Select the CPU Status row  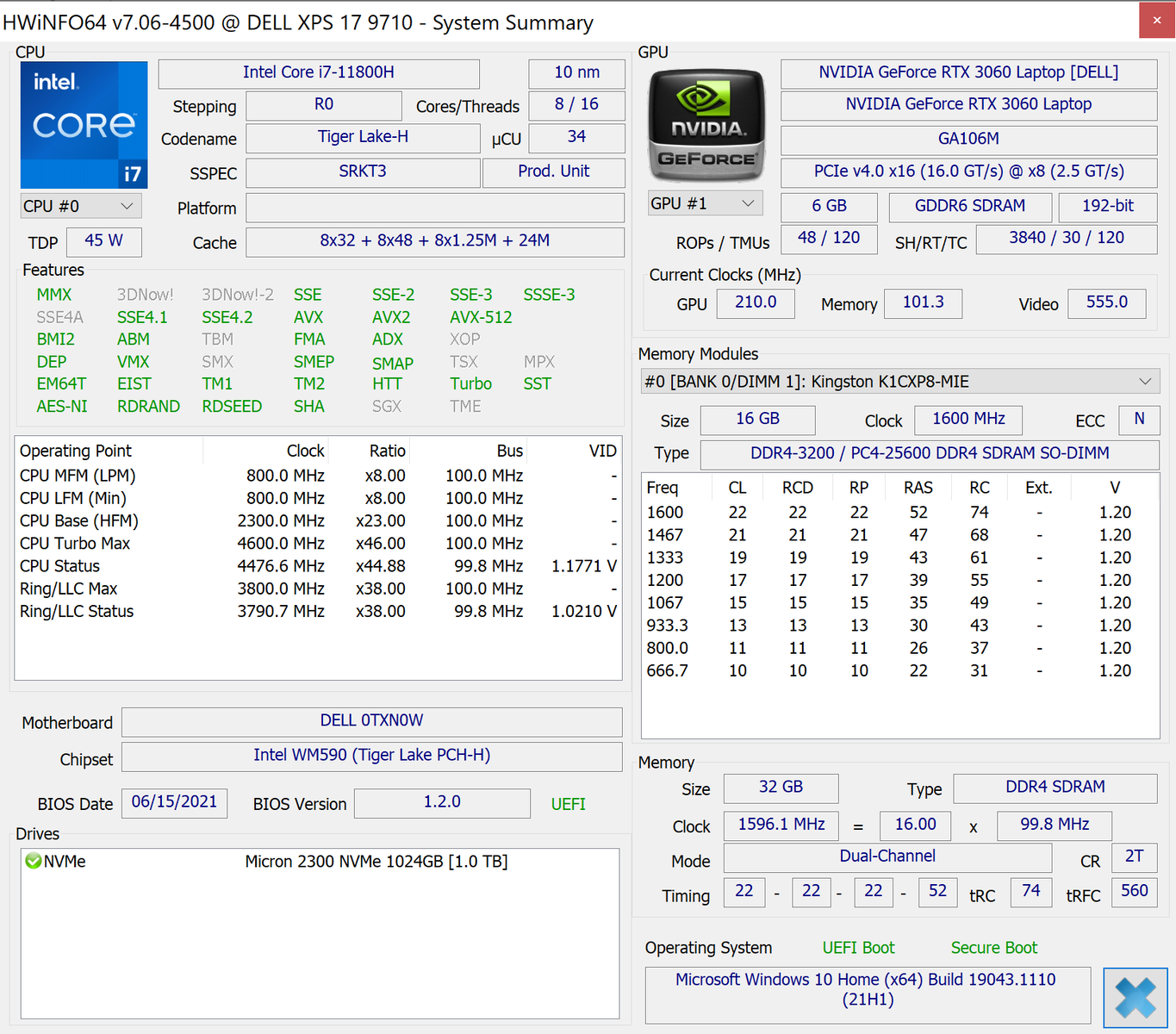pyautogui.click(x=318, y=566)
